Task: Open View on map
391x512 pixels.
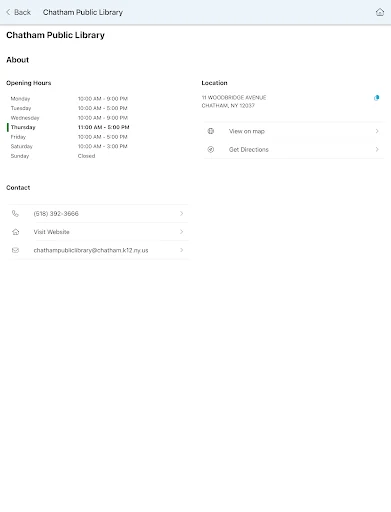Action: pos(294,131)
